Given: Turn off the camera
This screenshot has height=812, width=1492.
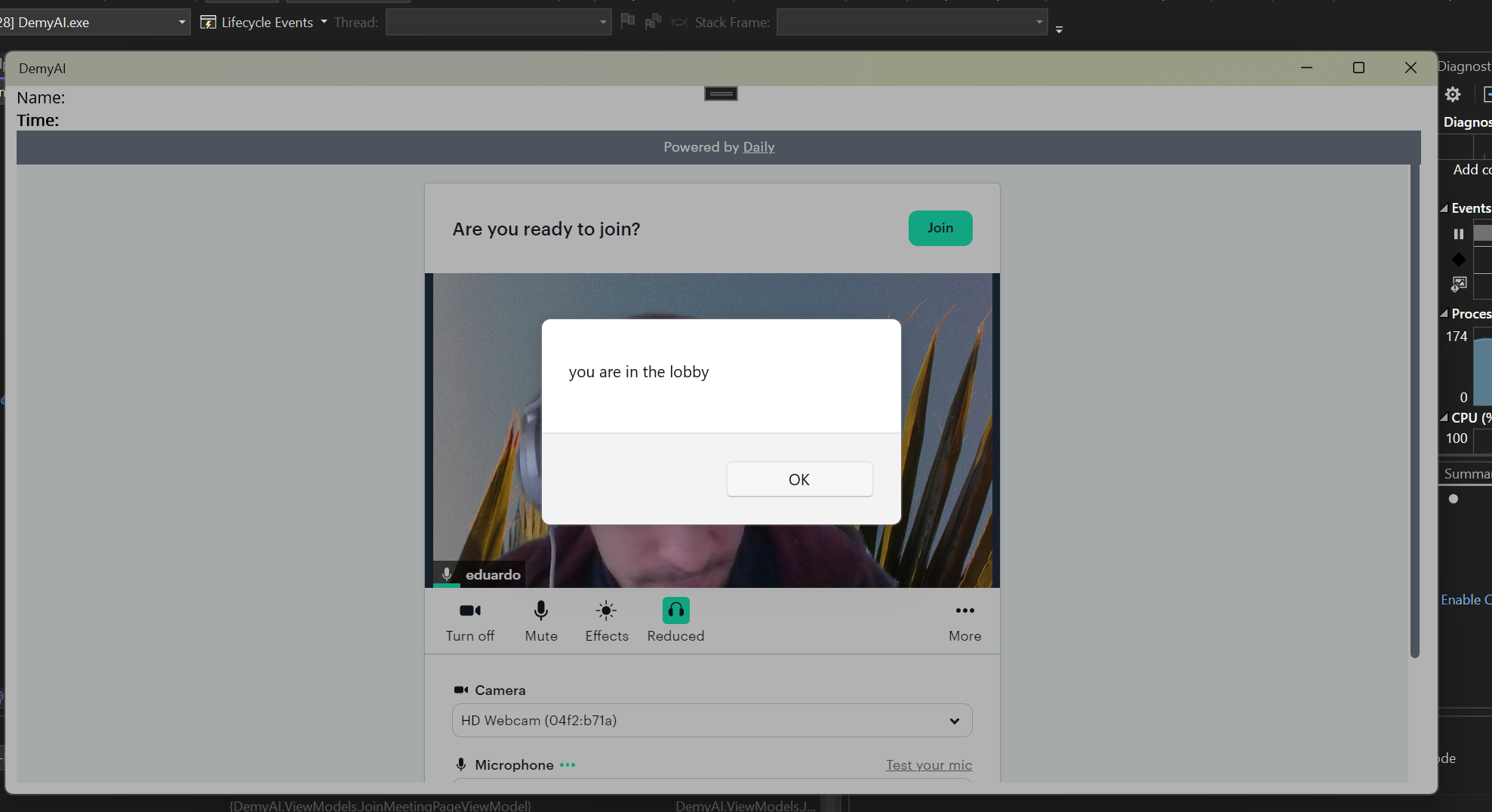Looking at the screenshot, I should 469,620.
